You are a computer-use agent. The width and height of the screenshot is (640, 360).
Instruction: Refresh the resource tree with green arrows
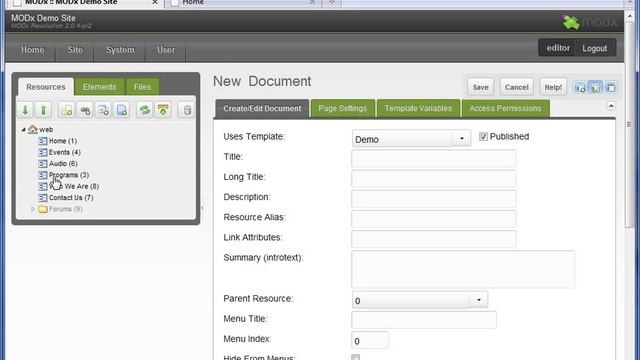pos(144,110)
